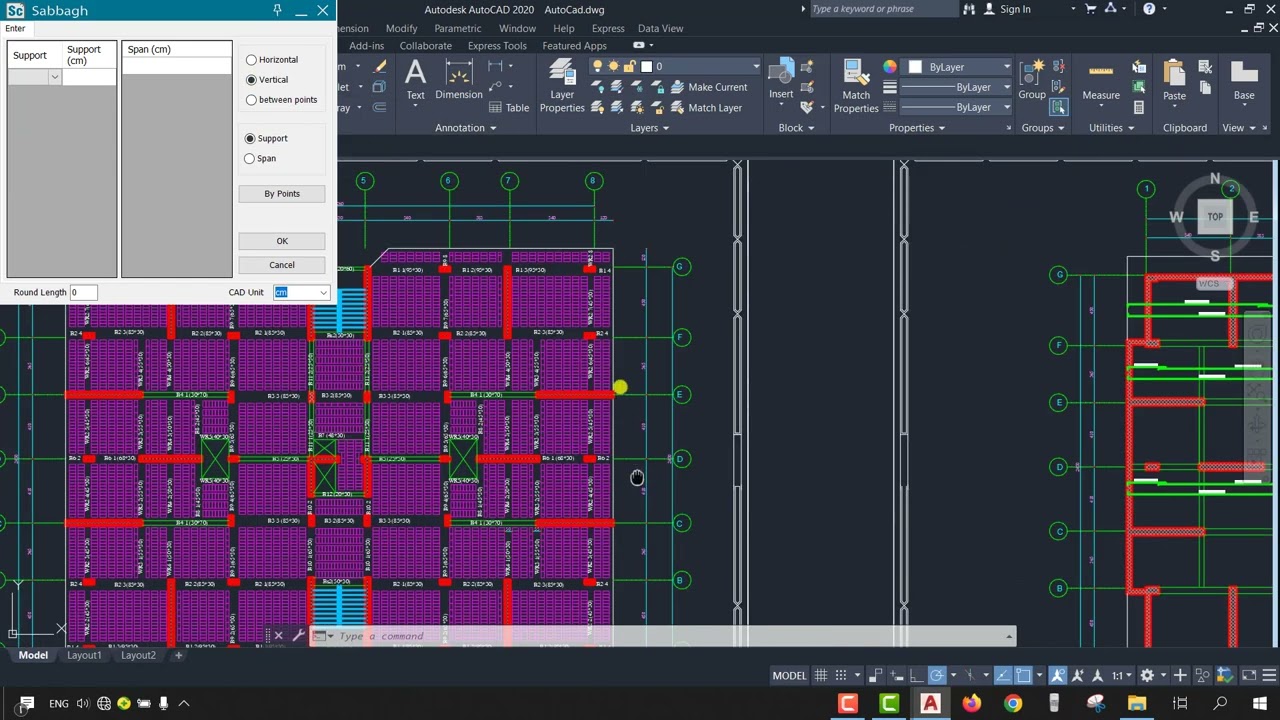Open the Insert block tool
Image resolution: width=1280 pixels, height=720 pixels.
(781, 80)
